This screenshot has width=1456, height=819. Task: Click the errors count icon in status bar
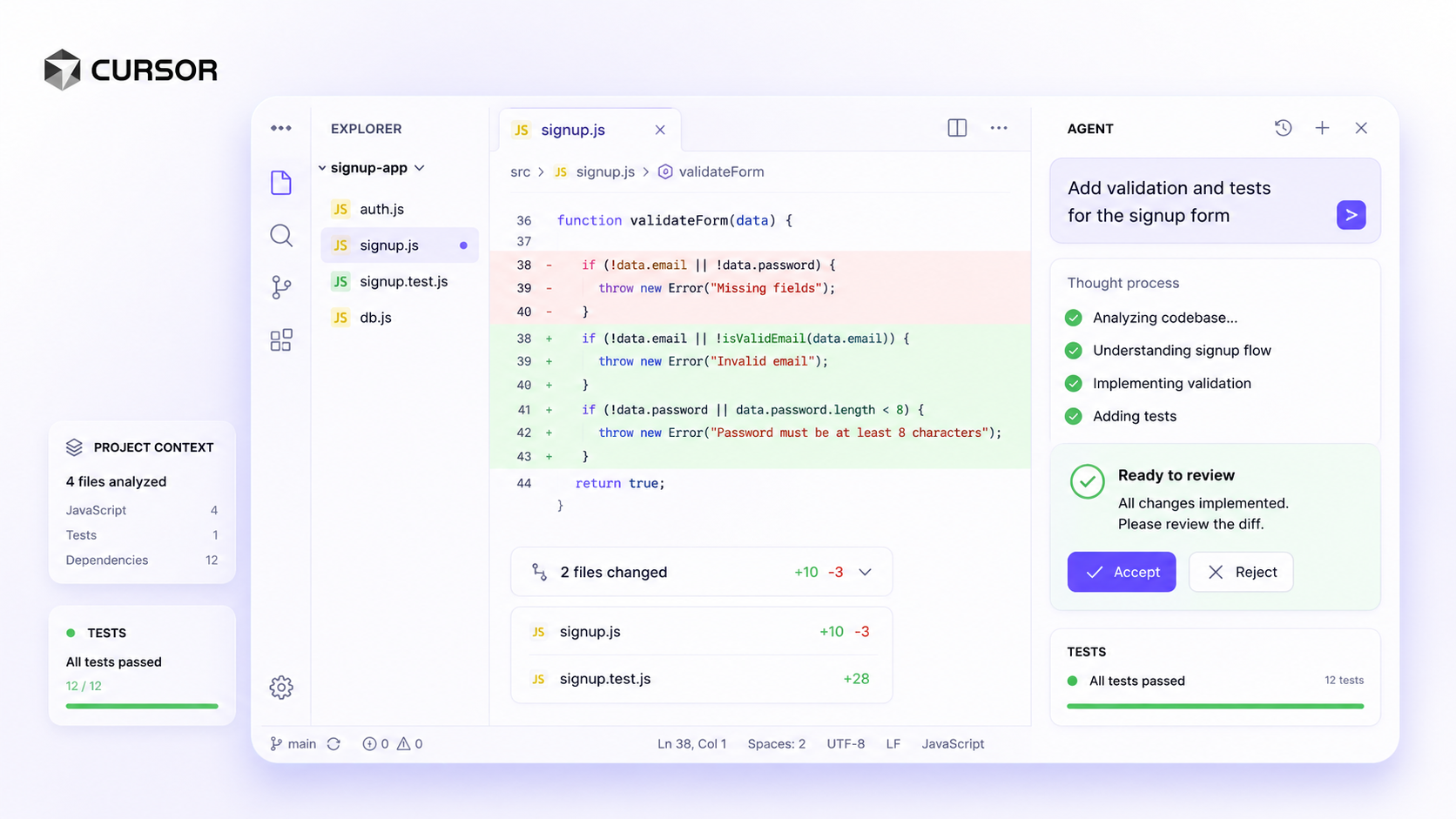pyautogui.click(x=369, y=744)
